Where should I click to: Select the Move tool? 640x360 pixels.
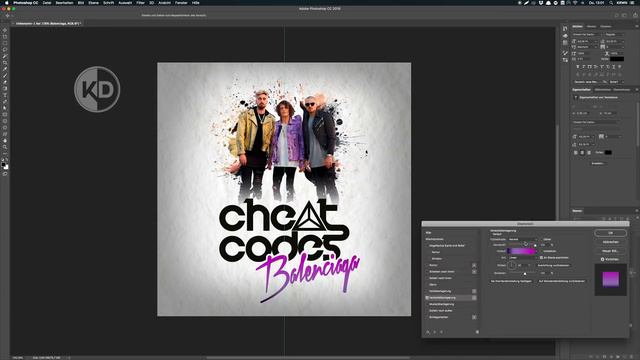click(x=5, y=30)
